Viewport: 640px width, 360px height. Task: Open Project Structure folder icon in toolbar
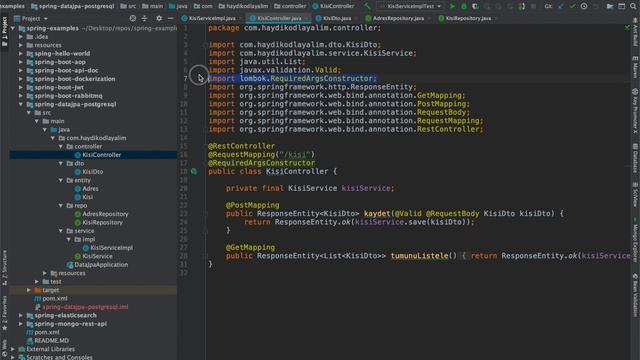610,6
